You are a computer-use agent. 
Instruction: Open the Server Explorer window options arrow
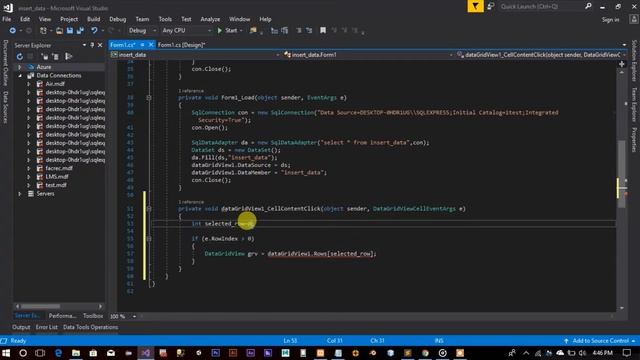84,45
